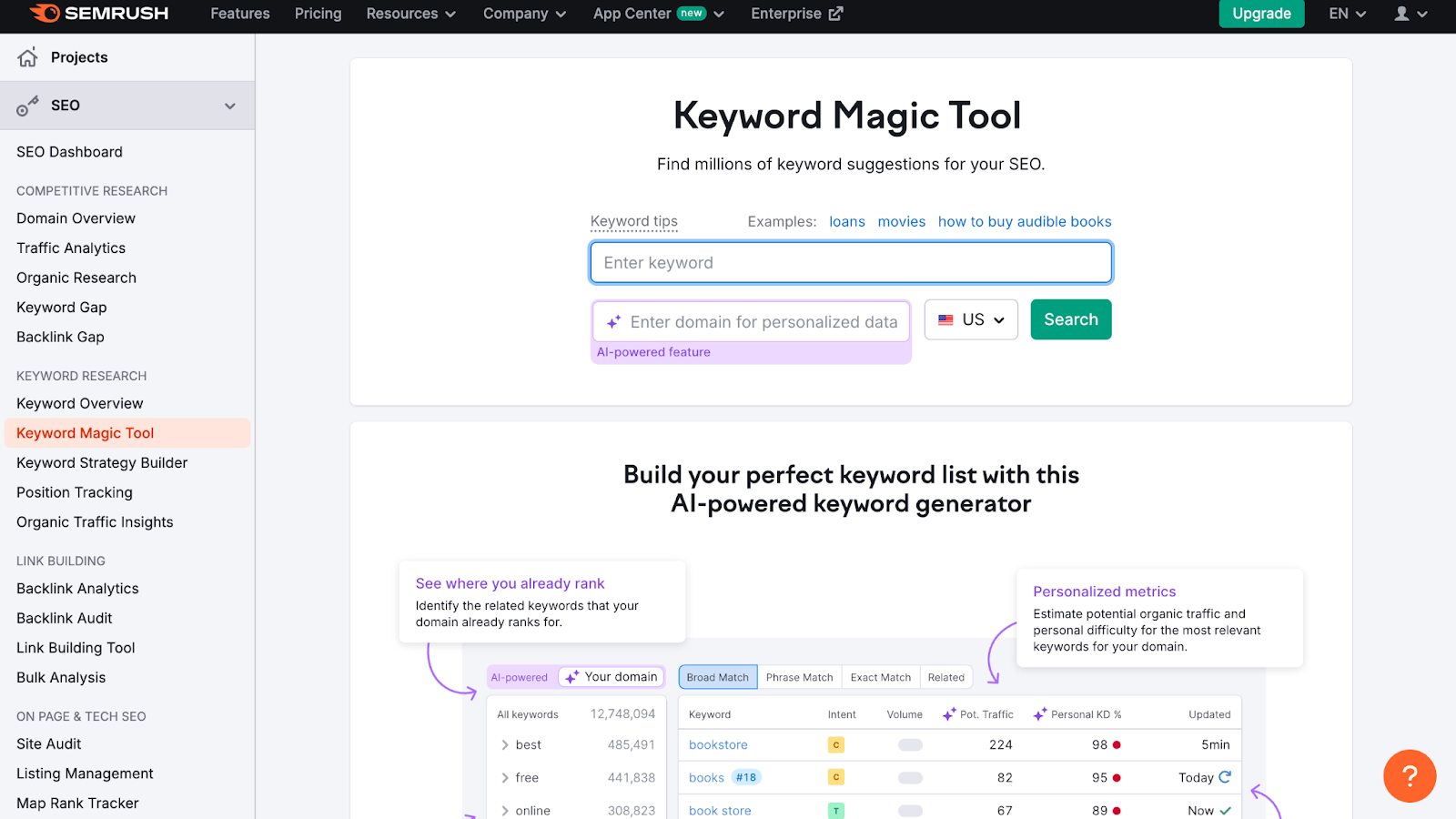Viewport: 1456px width, 819px height.
Task: Click the 'loans' example keyword
Action: coord(847,221)
